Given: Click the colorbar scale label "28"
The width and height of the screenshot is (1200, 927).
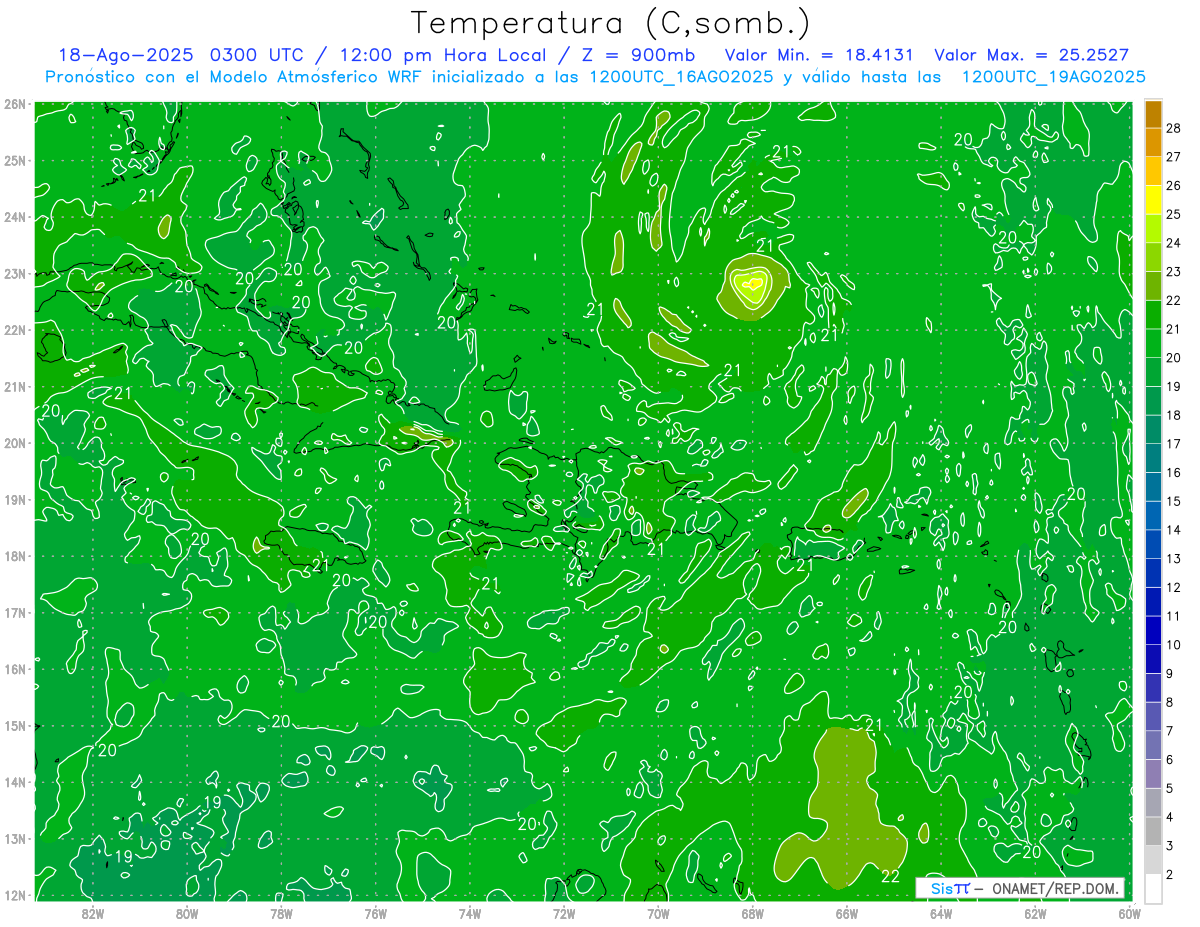Looking at the screenshot, I should pos(1173,128).
